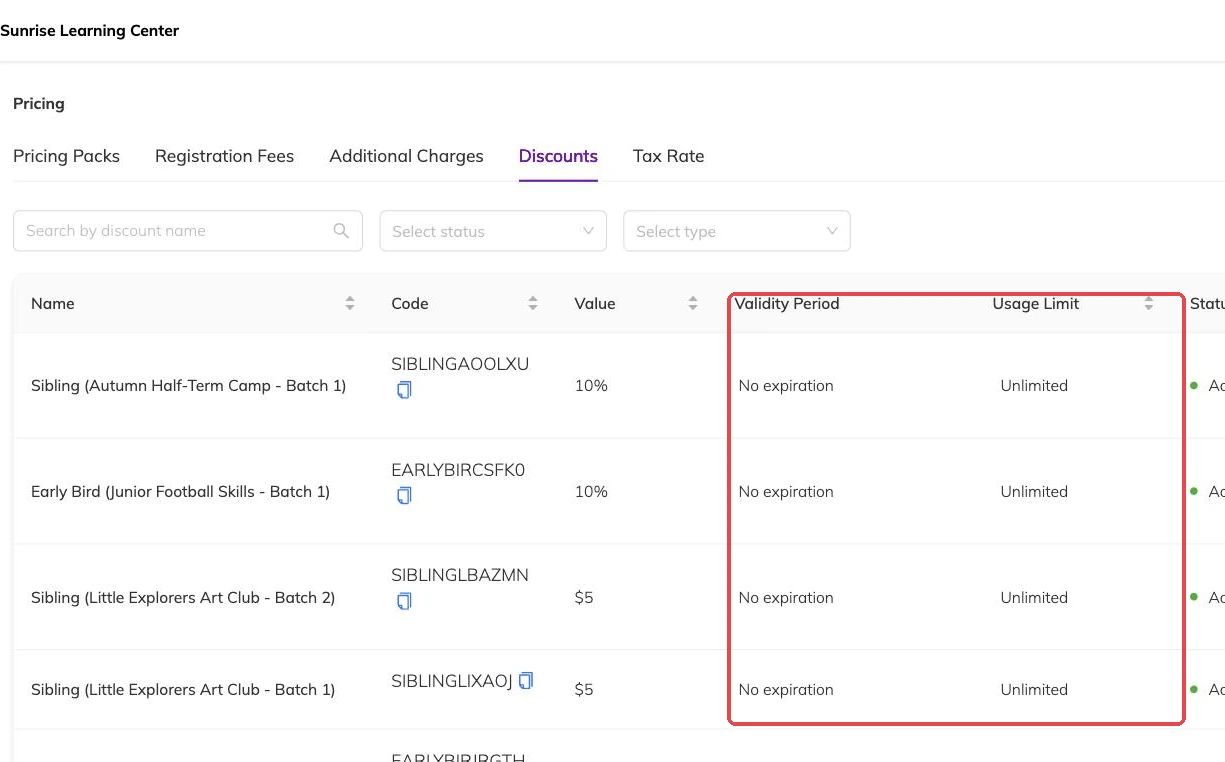Switch to the Registration Fees tab
This screenshot has width=1225, height=762.
[225, 156]
